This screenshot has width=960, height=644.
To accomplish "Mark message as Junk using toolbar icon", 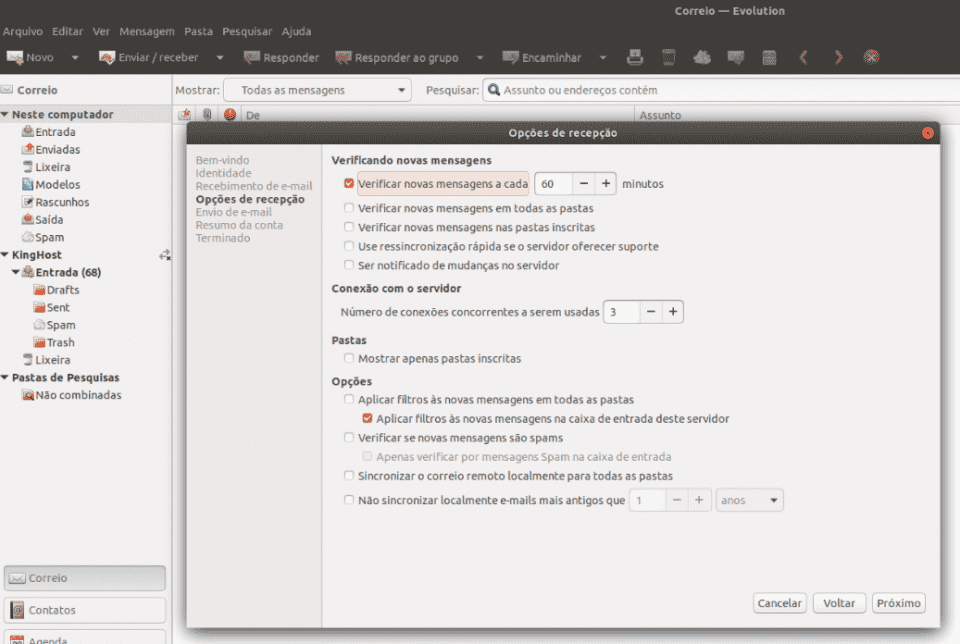I will click(x=702, y=57).
